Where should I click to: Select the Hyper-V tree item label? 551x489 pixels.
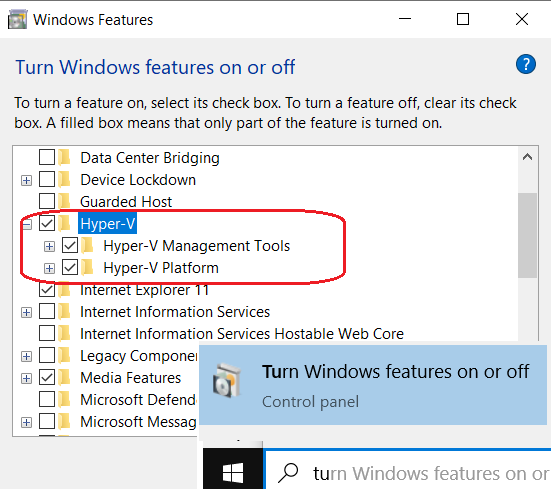tap(108, 223)
